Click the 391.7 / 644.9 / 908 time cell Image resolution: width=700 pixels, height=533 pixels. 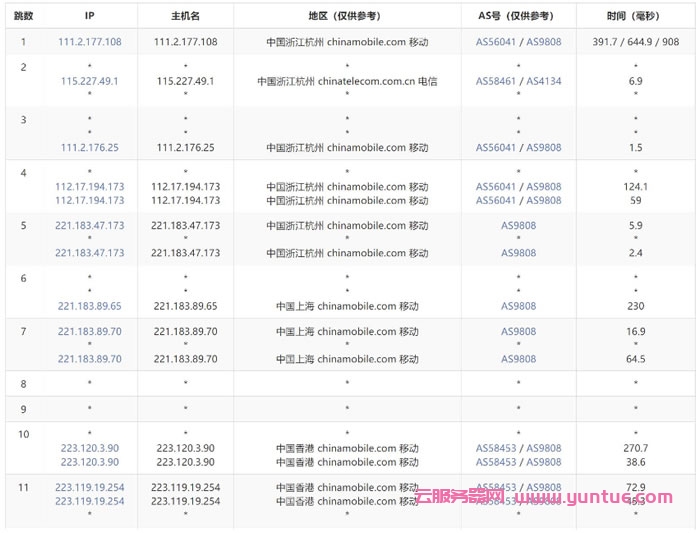click(636, 42)
